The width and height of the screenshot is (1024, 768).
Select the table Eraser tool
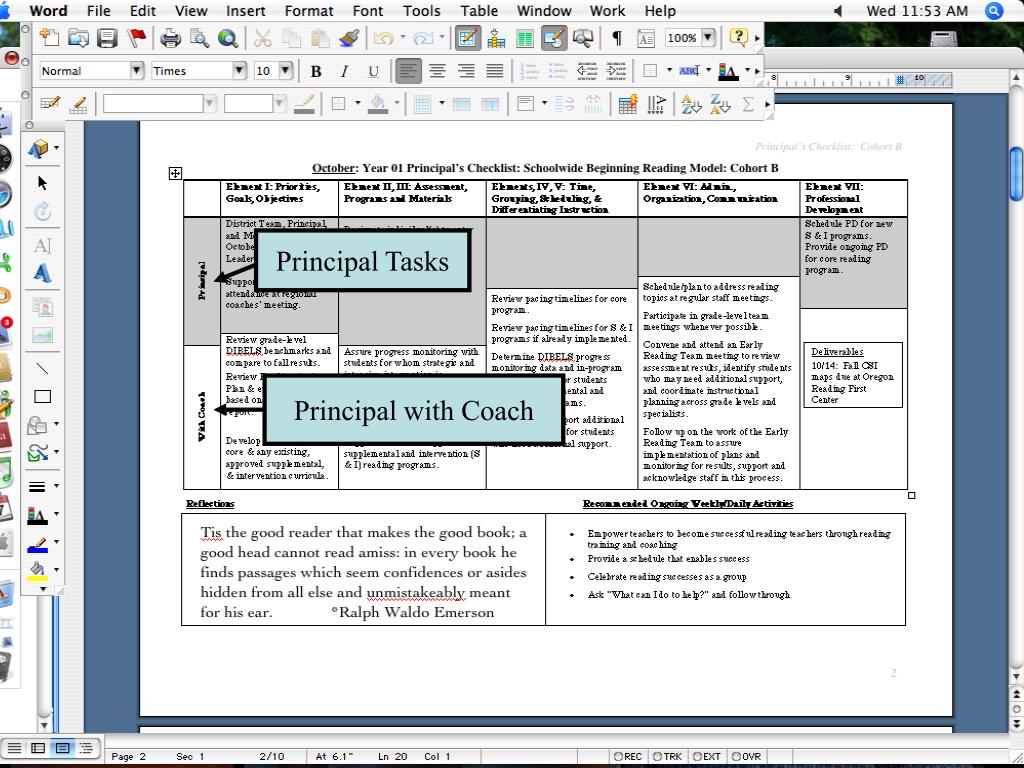(x=78, y=104)
